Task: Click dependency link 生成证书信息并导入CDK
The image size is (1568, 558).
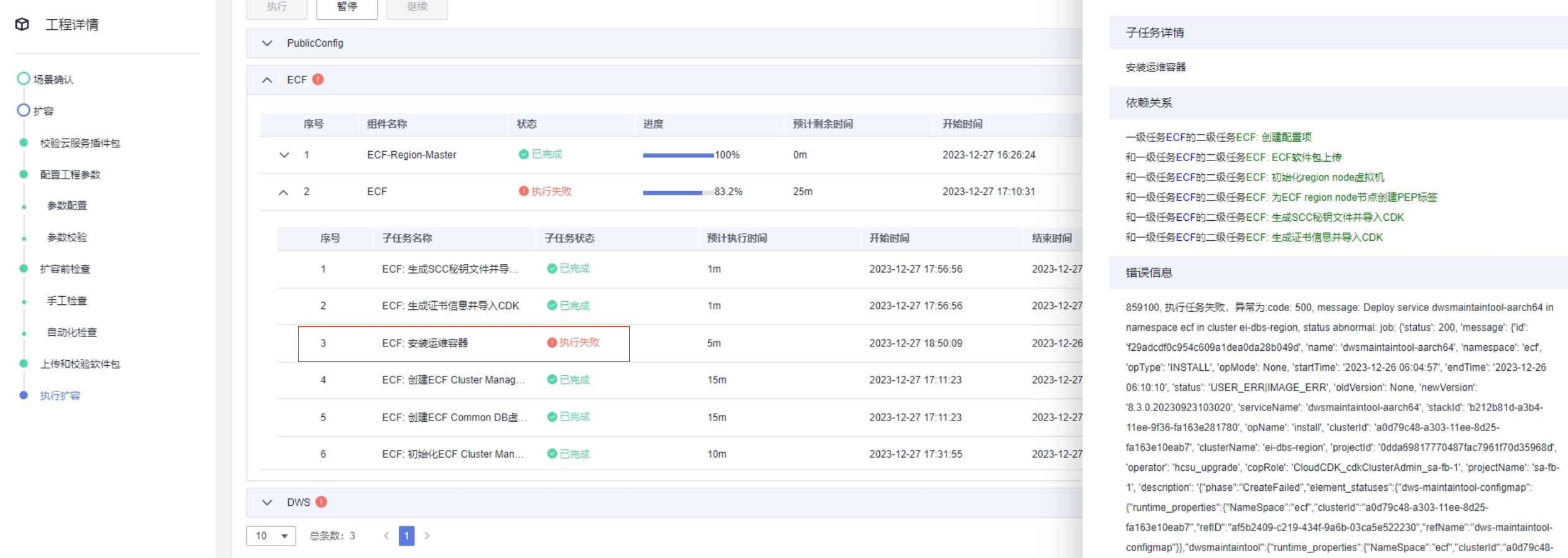Action: (1327, 237)
